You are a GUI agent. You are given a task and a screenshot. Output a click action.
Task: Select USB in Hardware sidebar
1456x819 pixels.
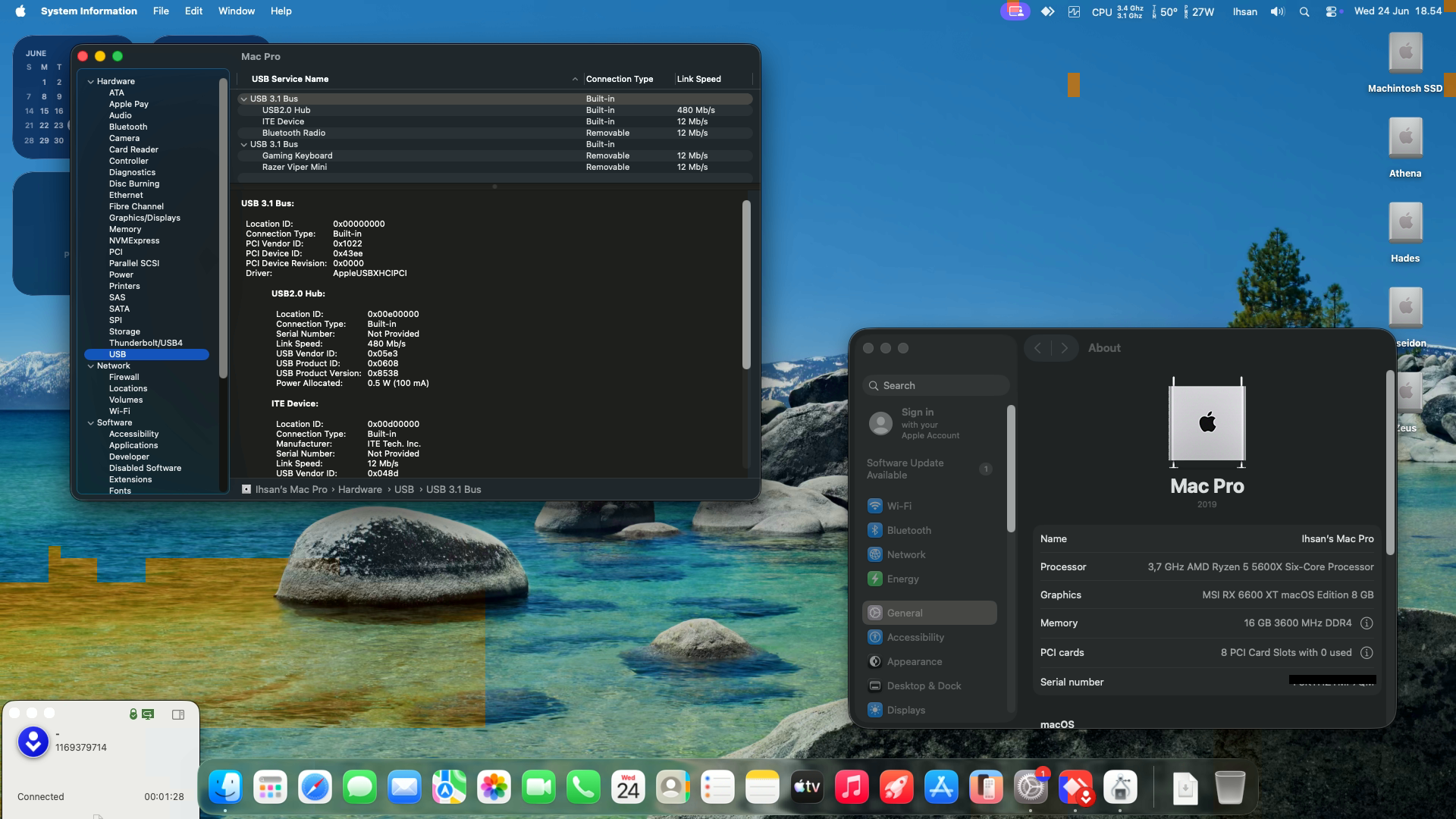[x=146, y=354]
